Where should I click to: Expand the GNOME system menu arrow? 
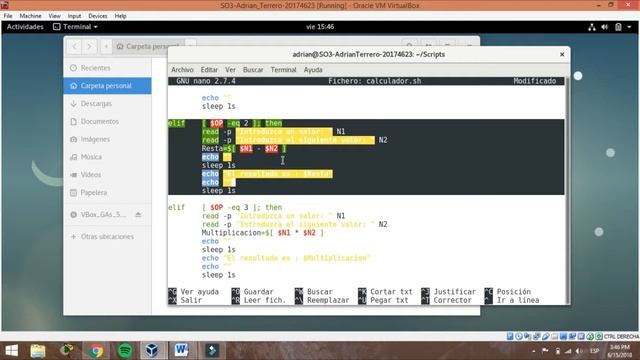pos(629,27)
